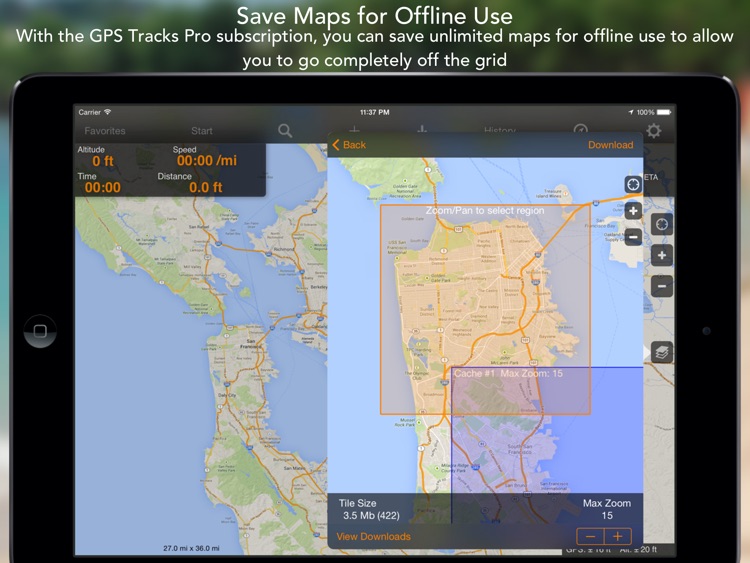Open the map layers icon

point(662,353)
